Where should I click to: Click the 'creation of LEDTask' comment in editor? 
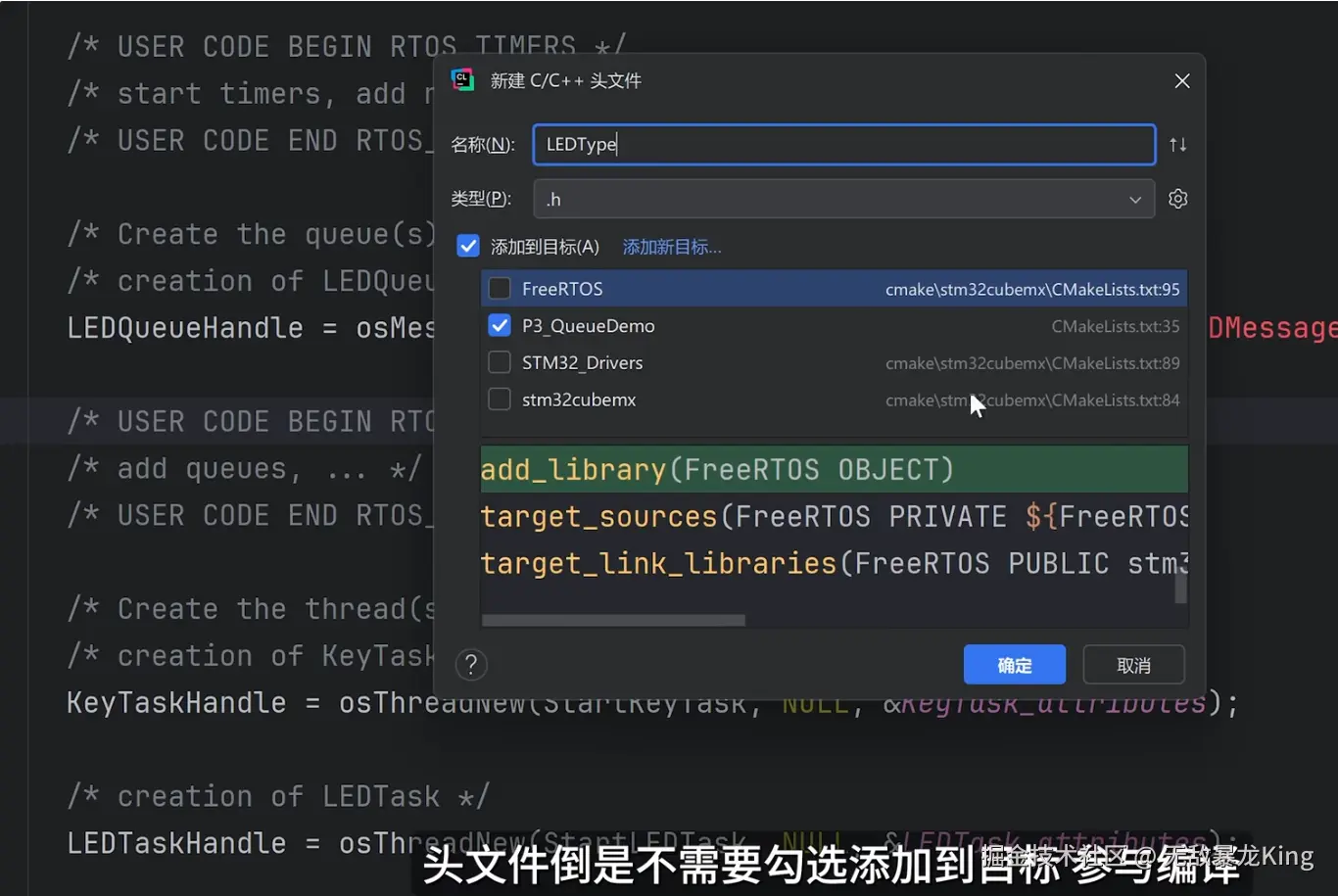(x=278, y=796)
